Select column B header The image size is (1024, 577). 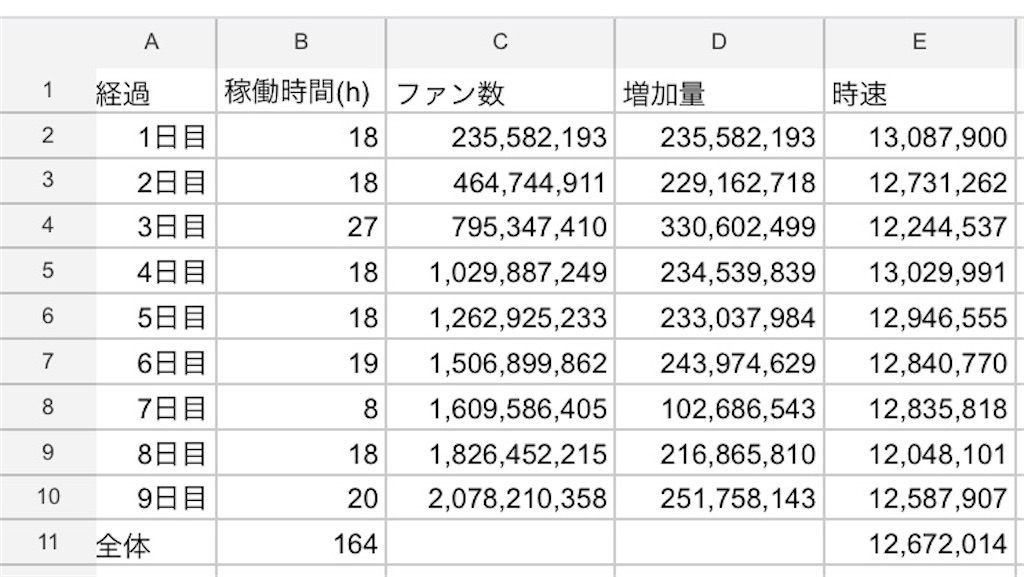[301, 43]
